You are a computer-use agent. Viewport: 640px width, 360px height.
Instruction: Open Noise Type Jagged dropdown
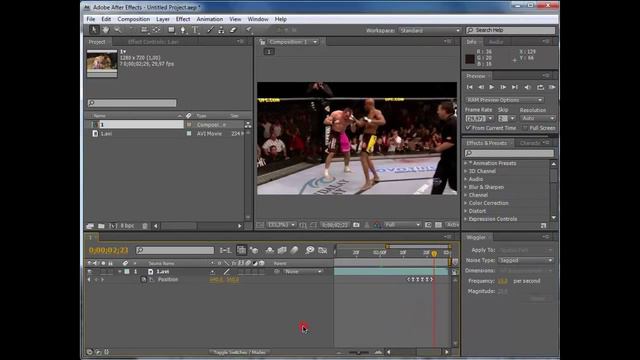click(526, 260)
